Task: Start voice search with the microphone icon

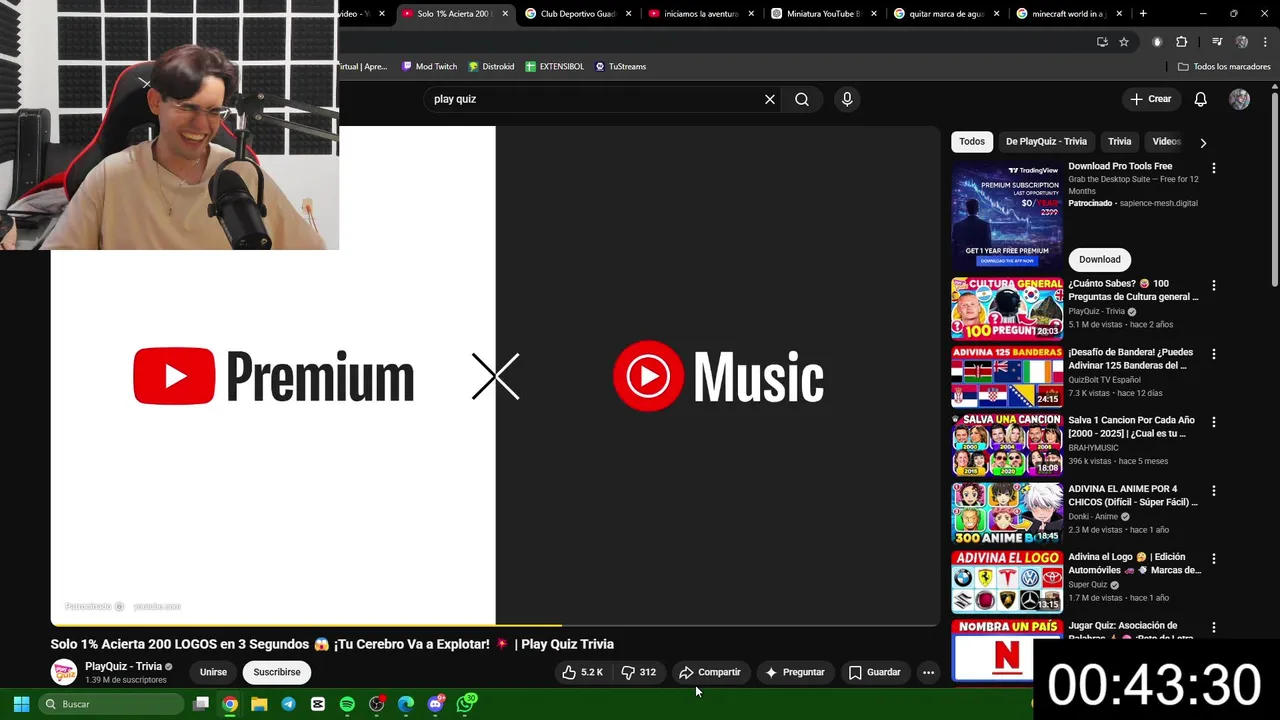Action: click(847, 99)
